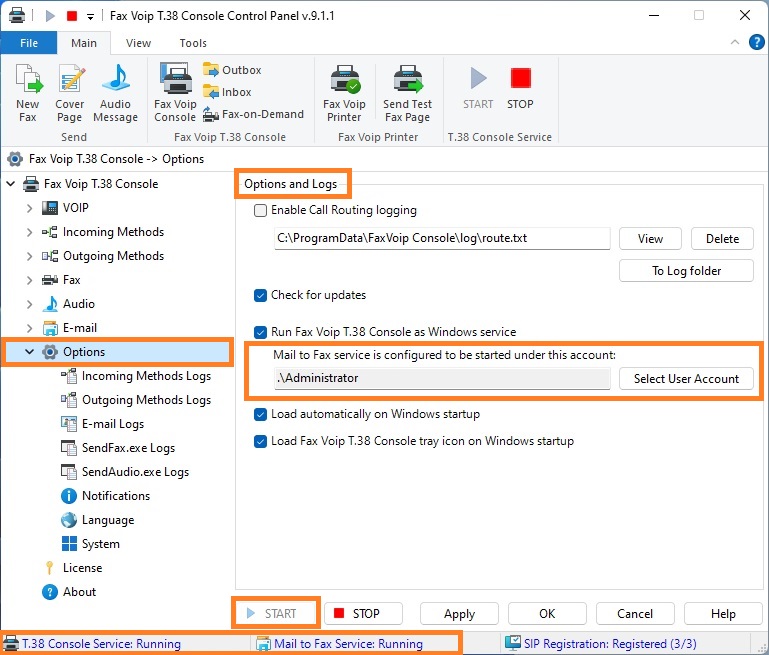Open the Inbox folder
The image size is (769, 655).
pyautogui.click(x=227, y=92)
